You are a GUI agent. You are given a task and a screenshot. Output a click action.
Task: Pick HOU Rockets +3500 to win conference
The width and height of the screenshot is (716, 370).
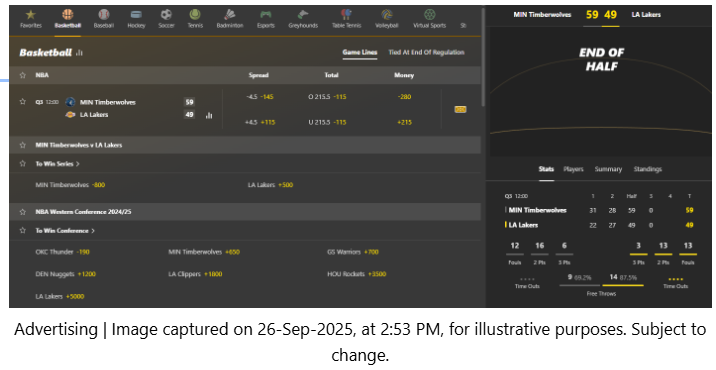click(356, 274)
